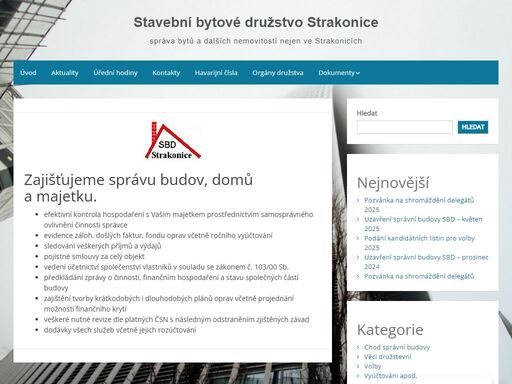512x384 pixels.
Task: Click the SBD Strakonice house logo
Action: point(173,141)
